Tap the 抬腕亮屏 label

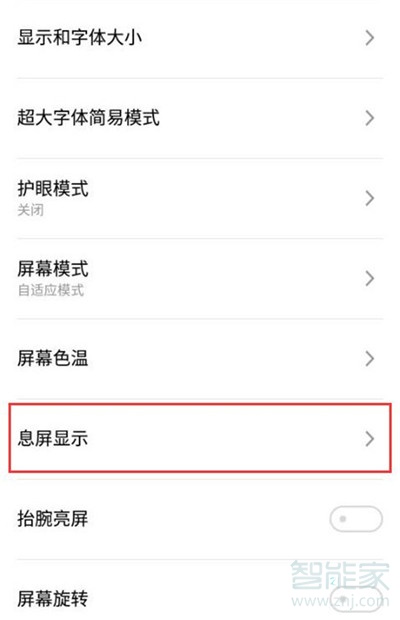tap(53, 519)
